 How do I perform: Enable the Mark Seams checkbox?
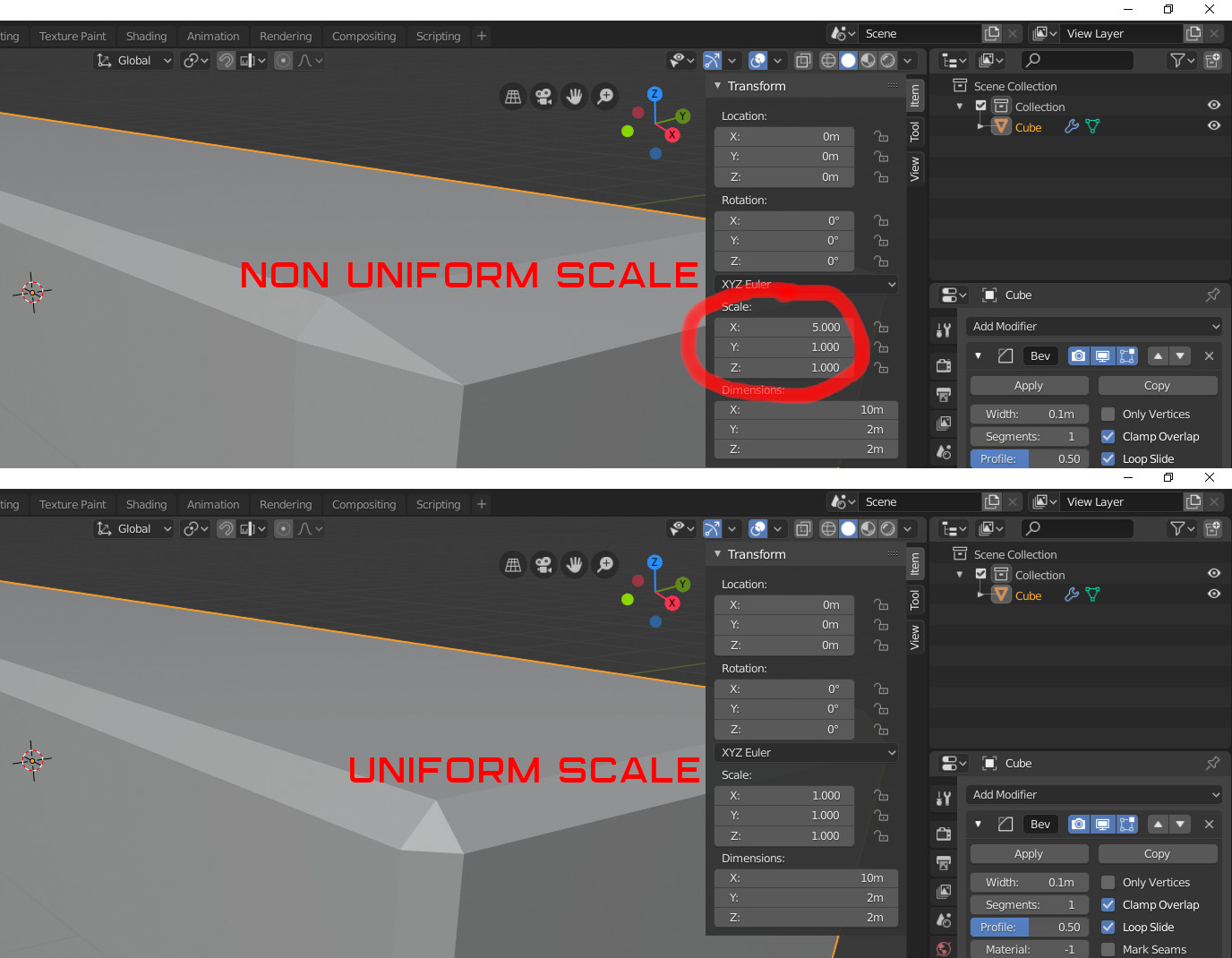point(1108,949)
